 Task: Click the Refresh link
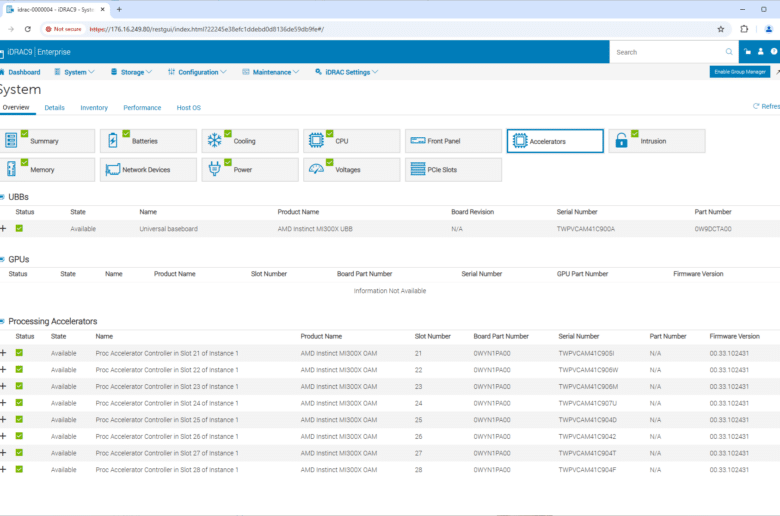[767, 106]
